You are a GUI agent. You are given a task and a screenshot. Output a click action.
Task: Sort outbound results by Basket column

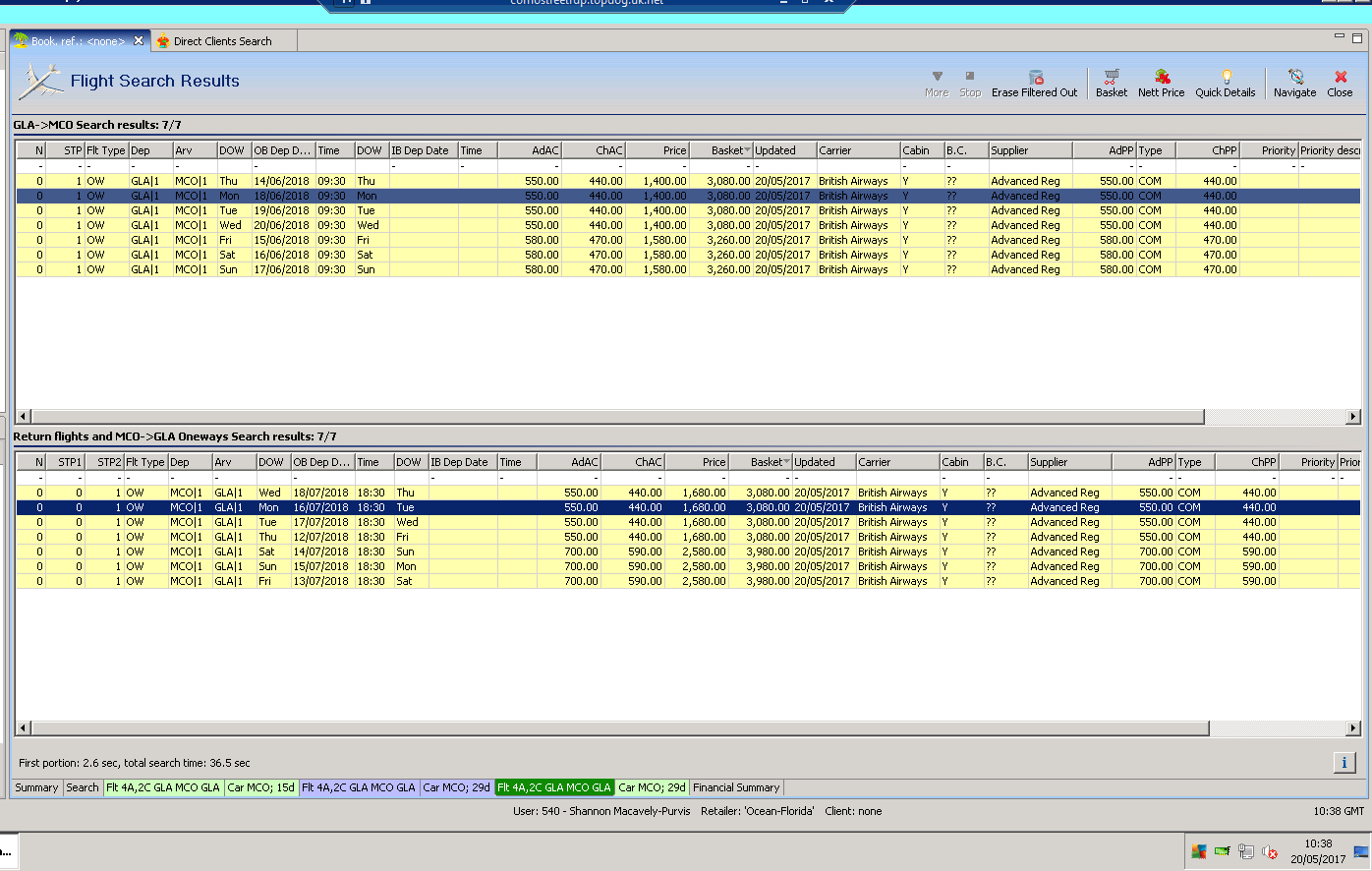coord(727,150)
